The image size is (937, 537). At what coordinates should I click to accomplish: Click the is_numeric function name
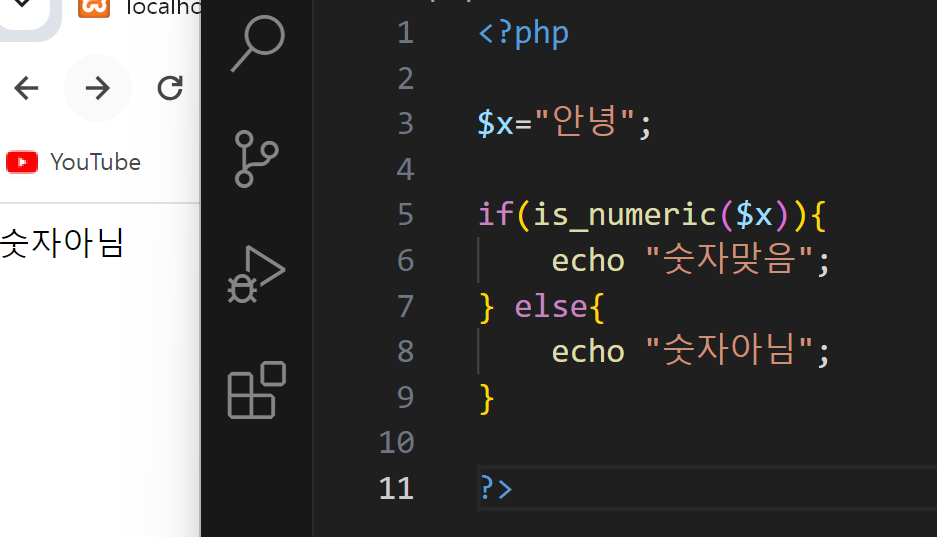[625, 214]
